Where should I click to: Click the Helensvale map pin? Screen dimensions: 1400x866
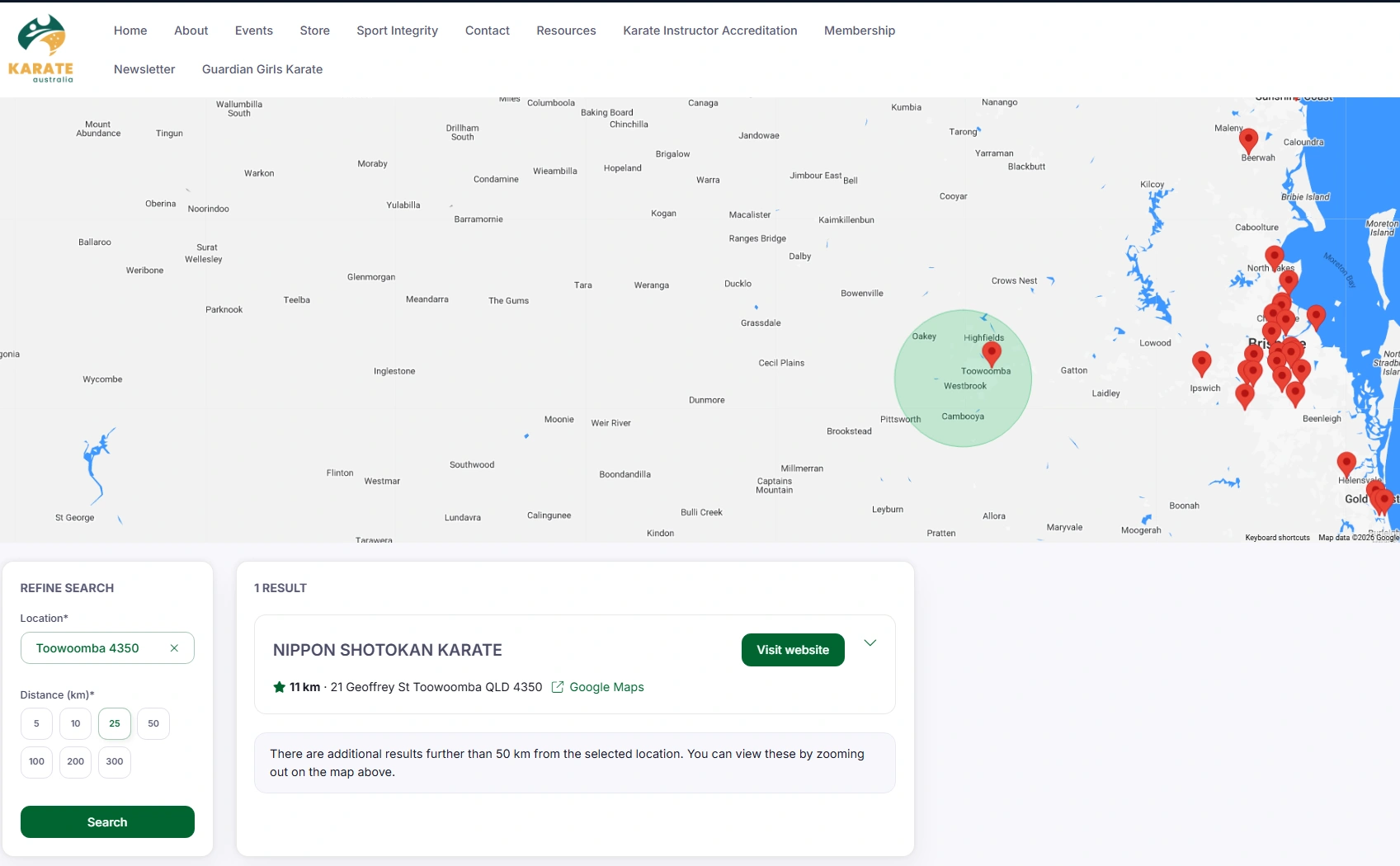coord(1346,465)
